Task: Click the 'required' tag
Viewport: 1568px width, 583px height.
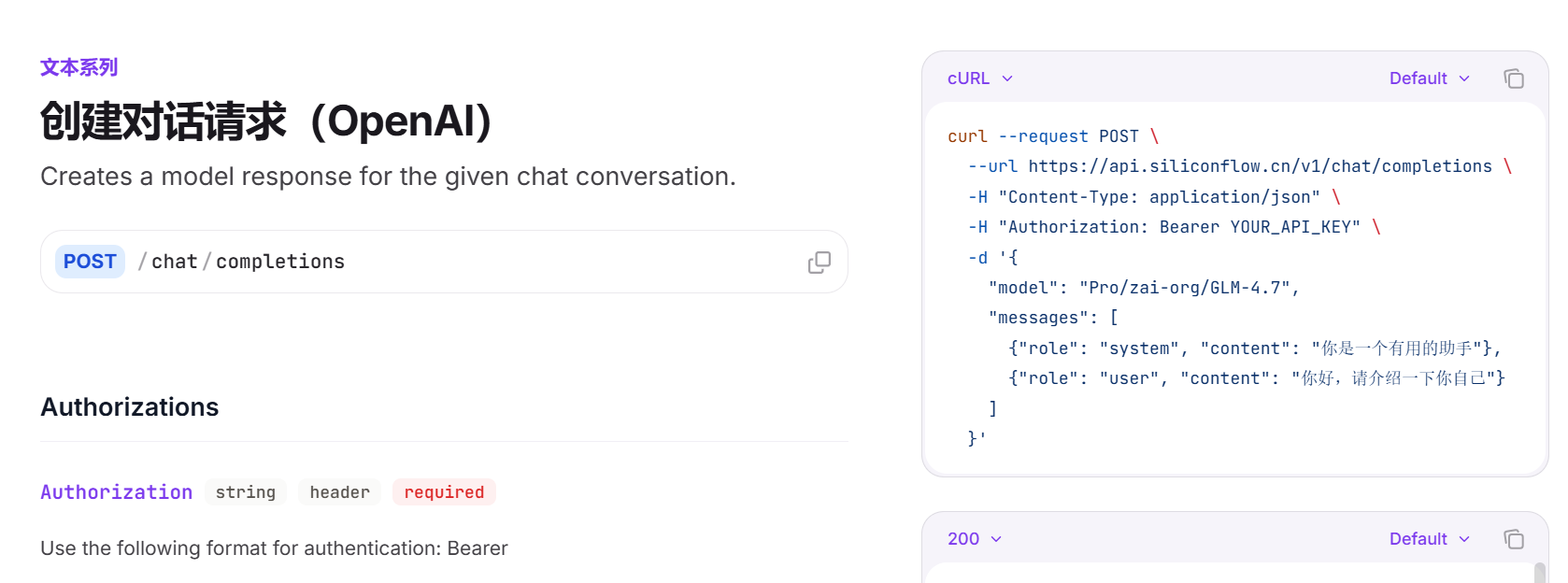Action: click(444, 492)
